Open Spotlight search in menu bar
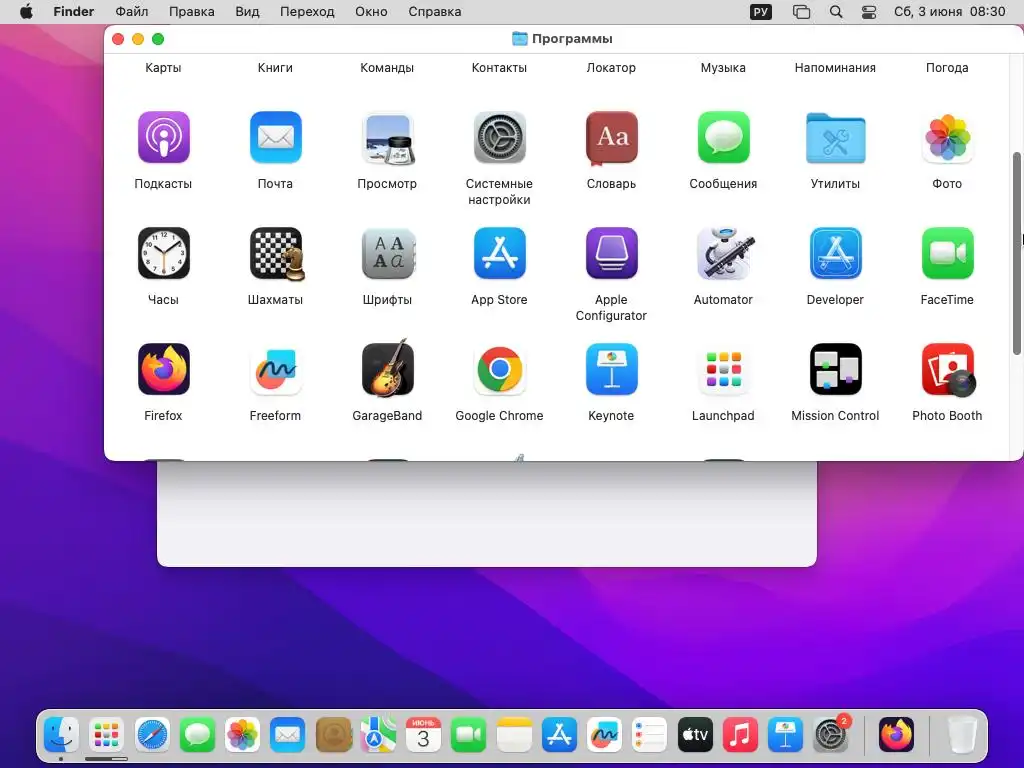Viewport: 1024px width, 768px height. click(836, 12)
